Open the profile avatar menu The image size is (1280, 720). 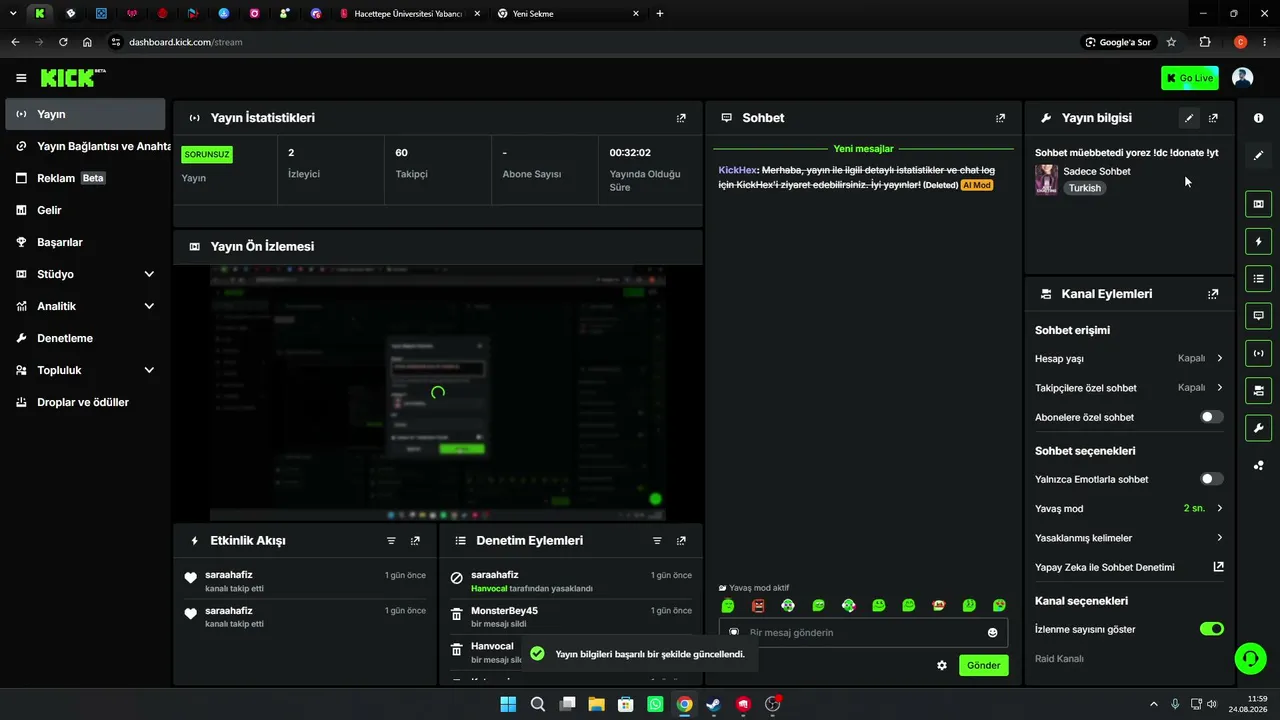click(1243, 78)
